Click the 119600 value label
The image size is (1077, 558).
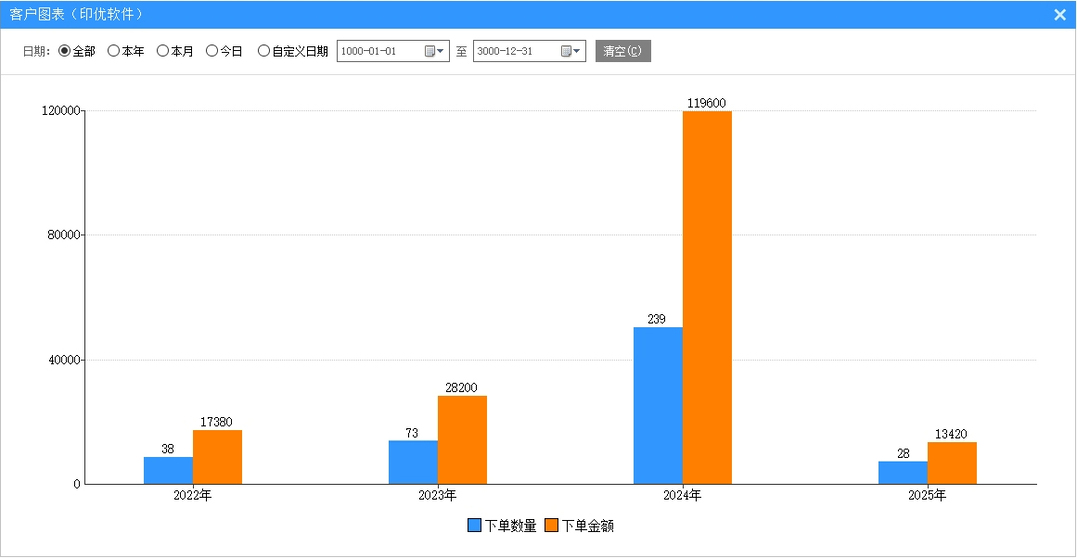[707, 103]
